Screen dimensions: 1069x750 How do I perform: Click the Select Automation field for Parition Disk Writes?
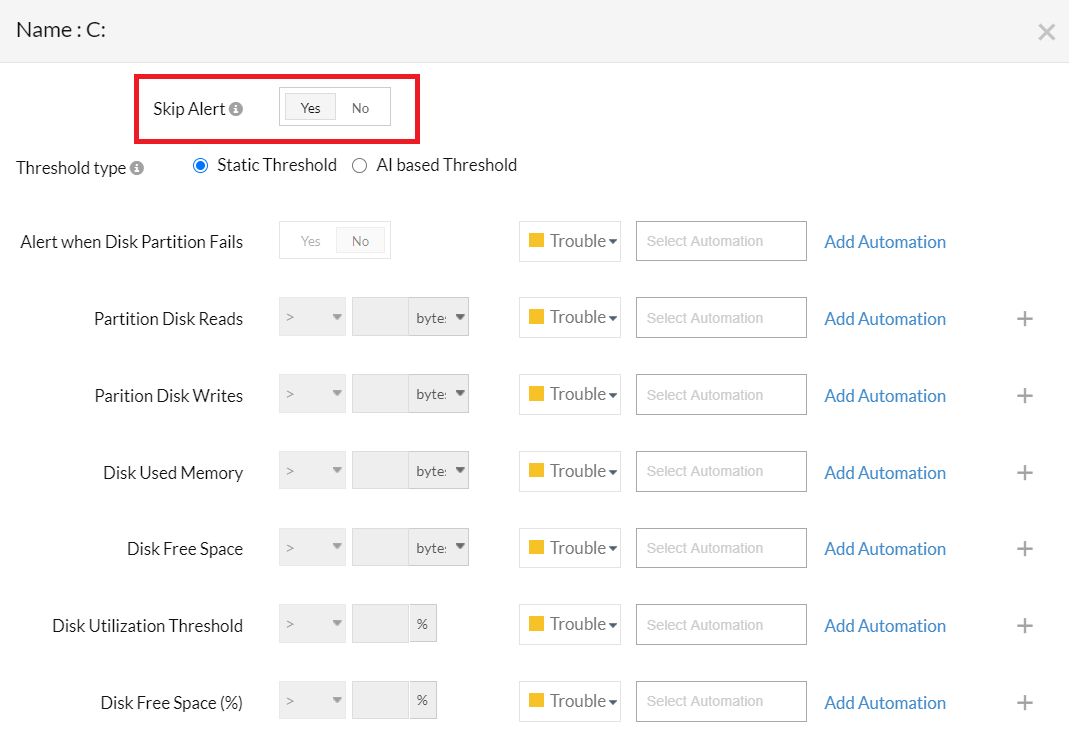click(721, 395)
